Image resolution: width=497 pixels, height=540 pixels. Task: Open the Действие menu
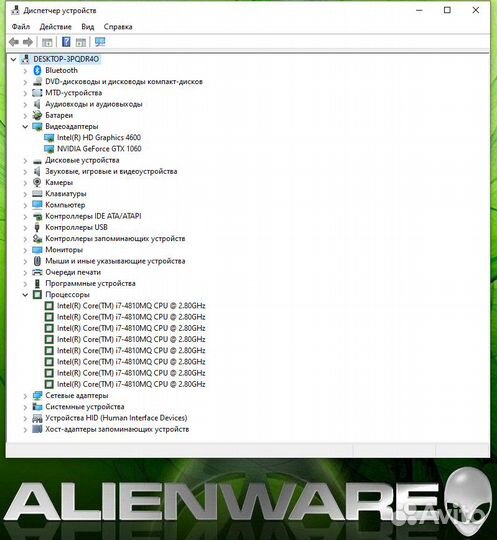[55, 27]
